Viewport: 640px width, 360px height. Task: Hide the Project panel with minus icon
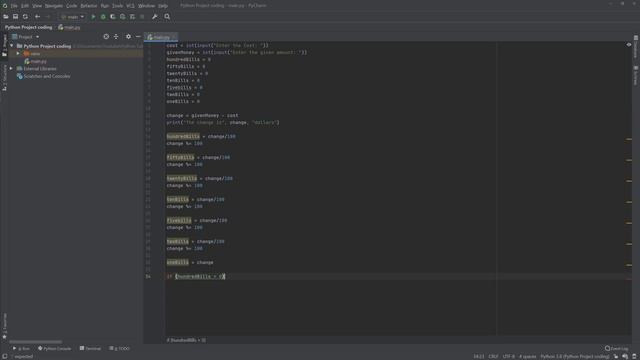(x=138, y=37)
